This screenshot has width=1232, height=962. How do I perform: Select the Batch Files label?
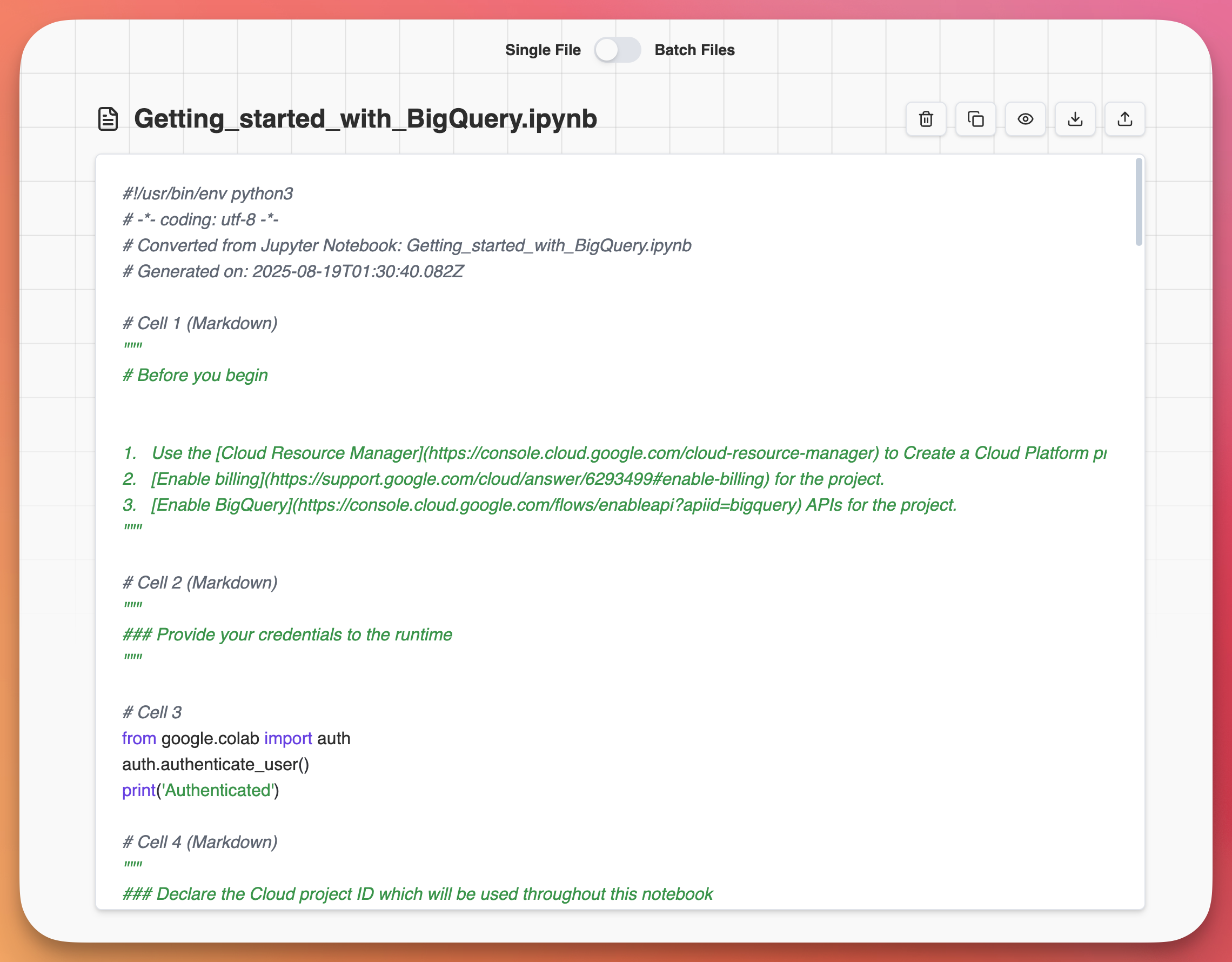(694, 50)
